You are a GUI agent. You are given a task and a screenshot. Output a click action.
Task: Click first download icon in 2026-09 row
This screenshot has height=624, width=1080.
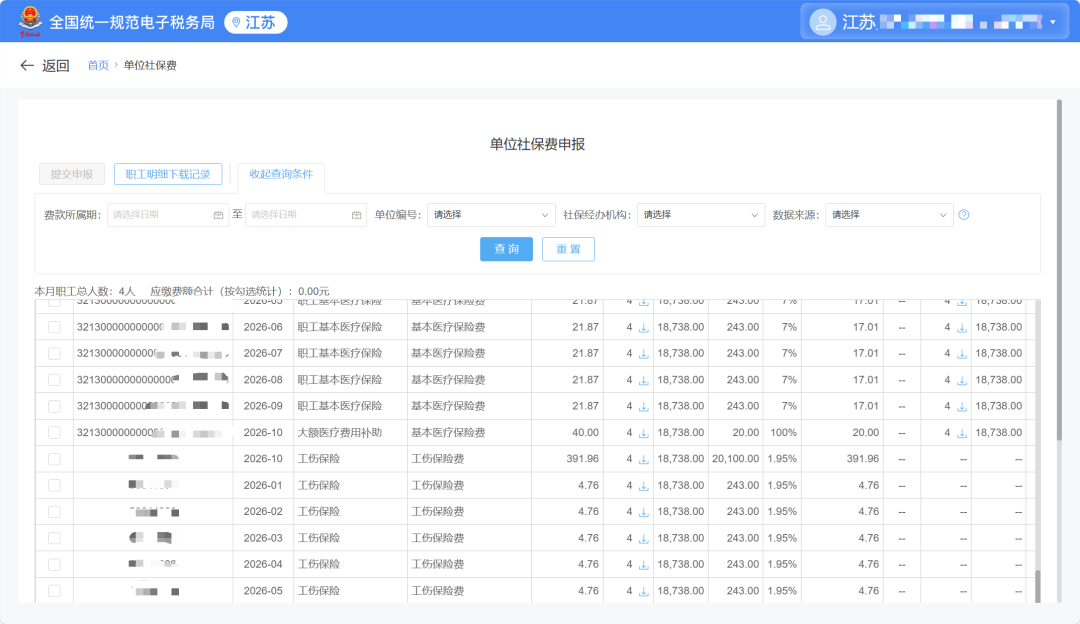tap(643, 407)
